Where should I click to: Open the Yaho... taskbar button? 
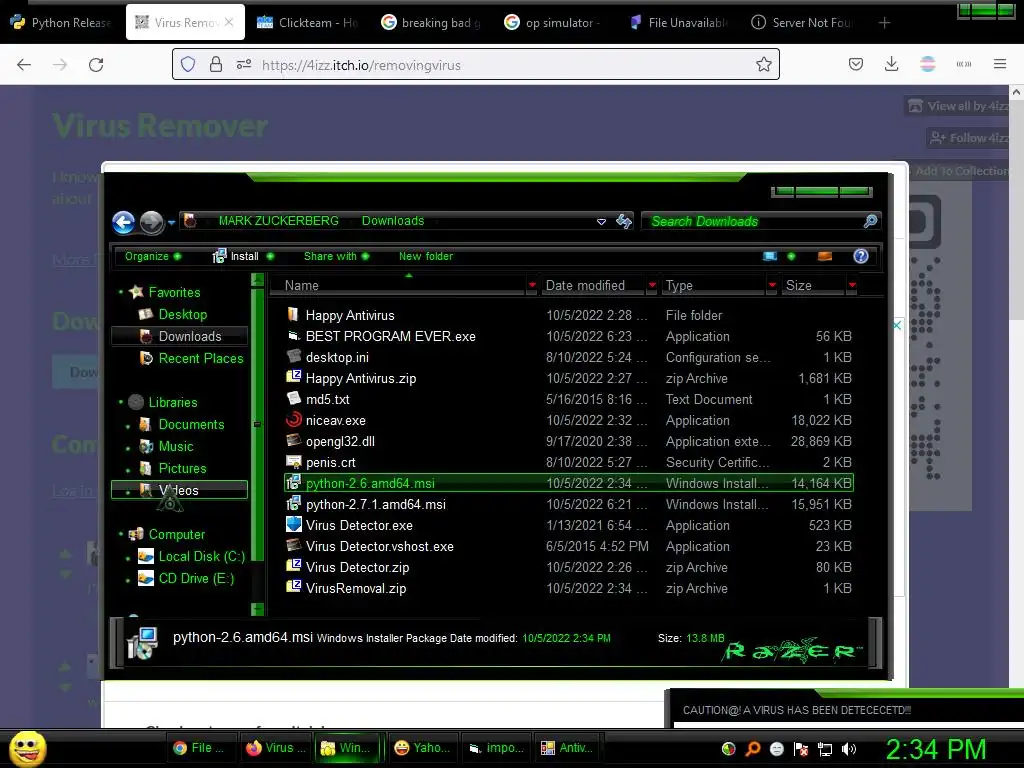click(423, 748)
